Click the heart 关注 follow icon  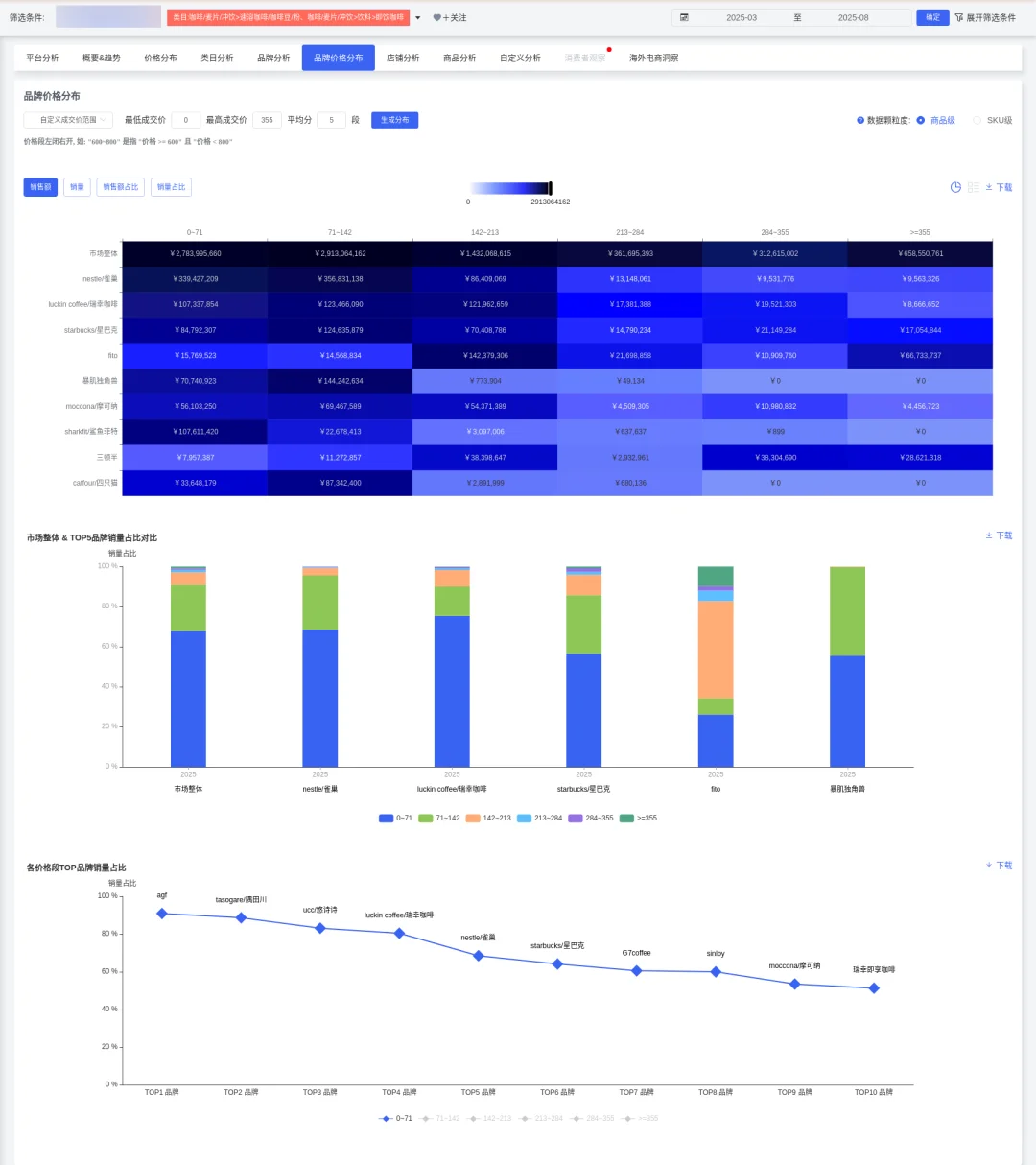click(x=437, y=18)
